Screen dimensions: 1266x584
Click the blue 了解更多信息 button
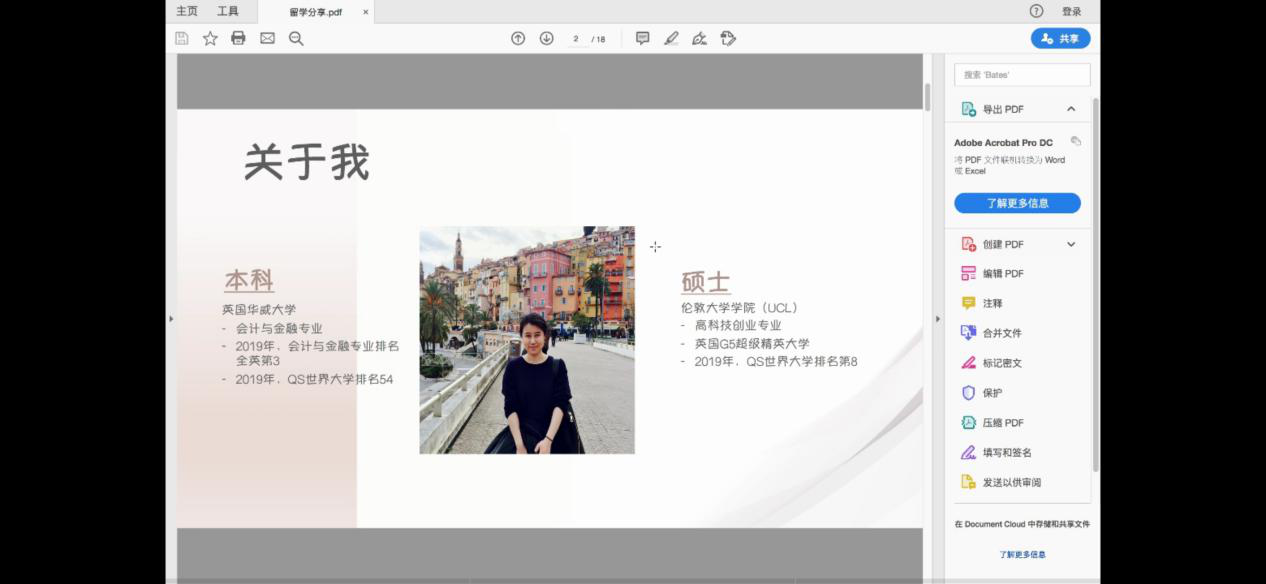click(1017, 203)
